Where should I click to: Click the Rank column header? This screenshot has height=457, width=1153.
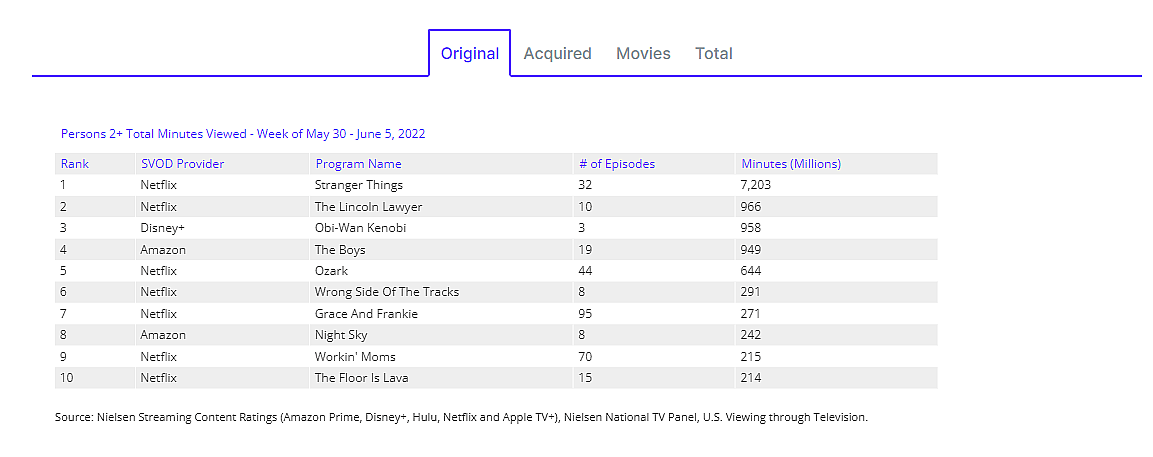coord(75,164)
